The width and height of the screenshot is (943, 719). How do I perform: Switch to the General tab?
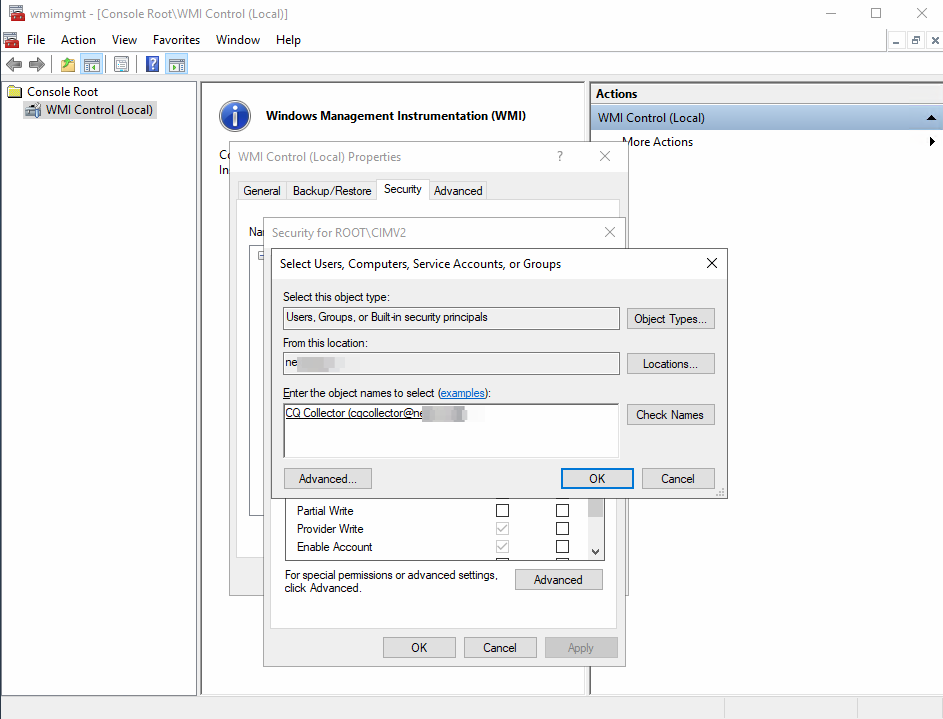[x=262, y=191]
